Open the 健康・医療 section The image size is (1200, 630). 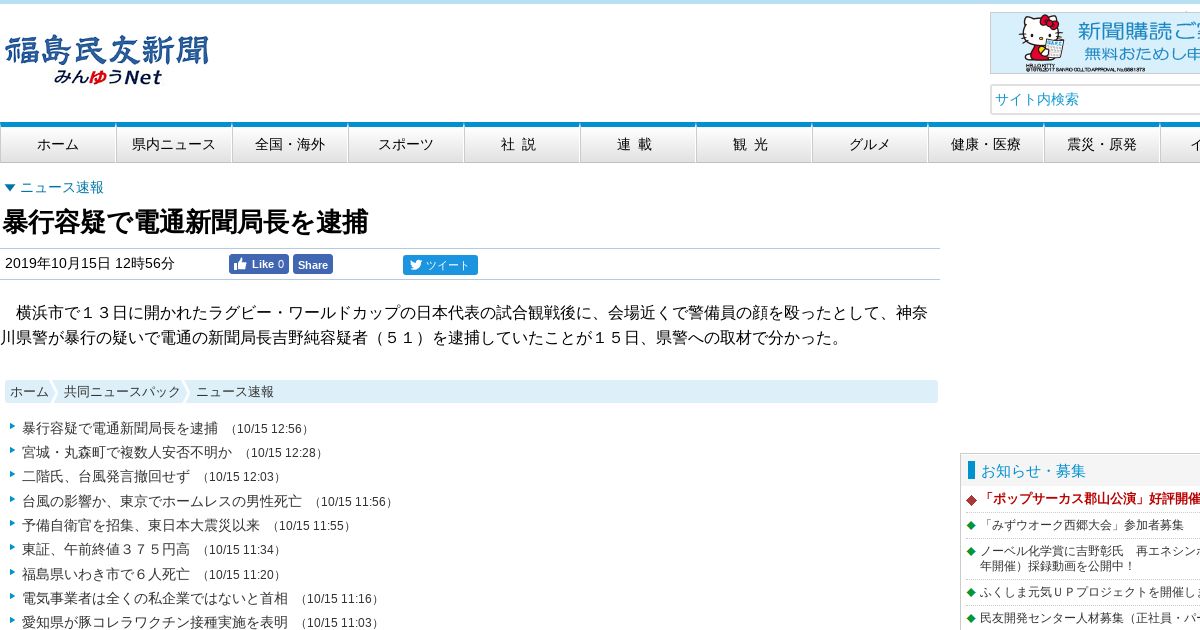click(986, 144)
